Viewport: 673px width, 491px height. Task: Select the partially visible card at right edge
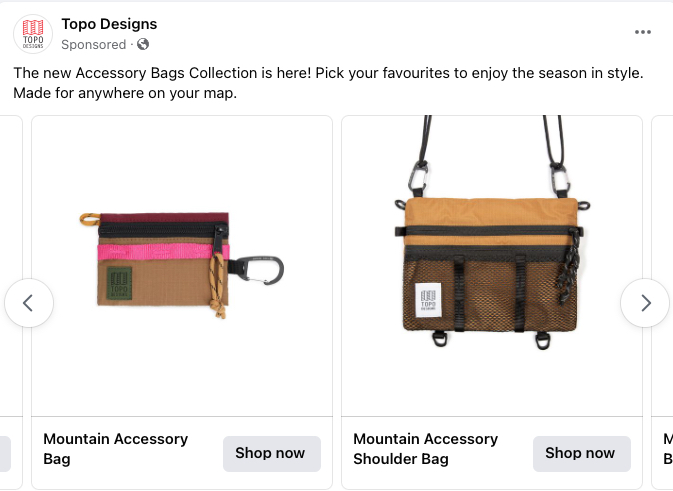pyautogui.click(x=663, y=300)
